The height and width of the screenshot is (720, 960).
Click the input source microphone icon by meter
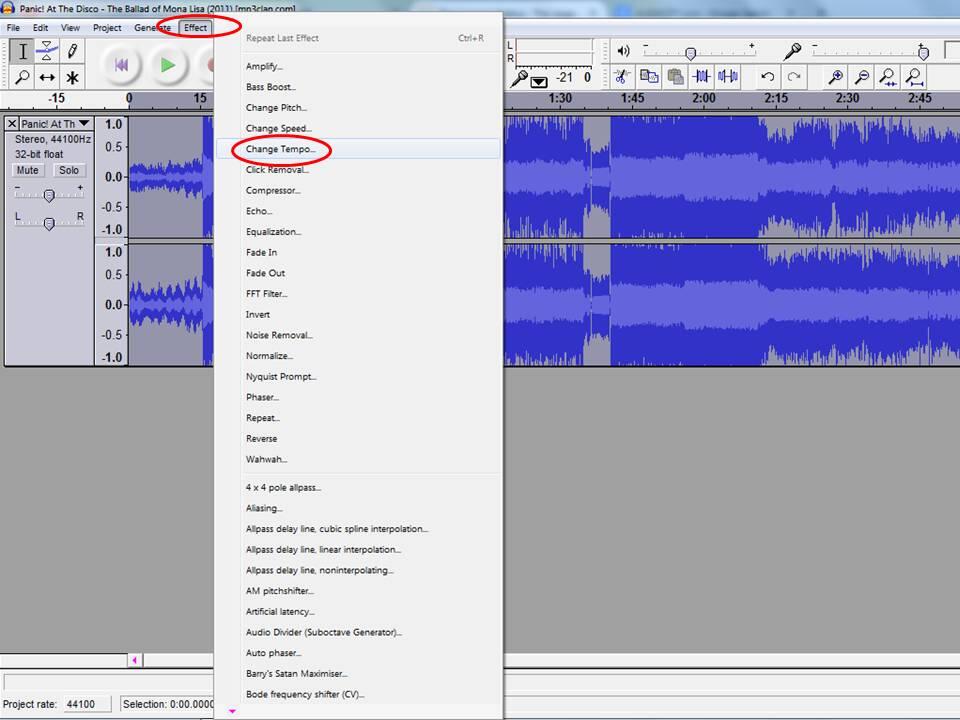tap(519, 78)
